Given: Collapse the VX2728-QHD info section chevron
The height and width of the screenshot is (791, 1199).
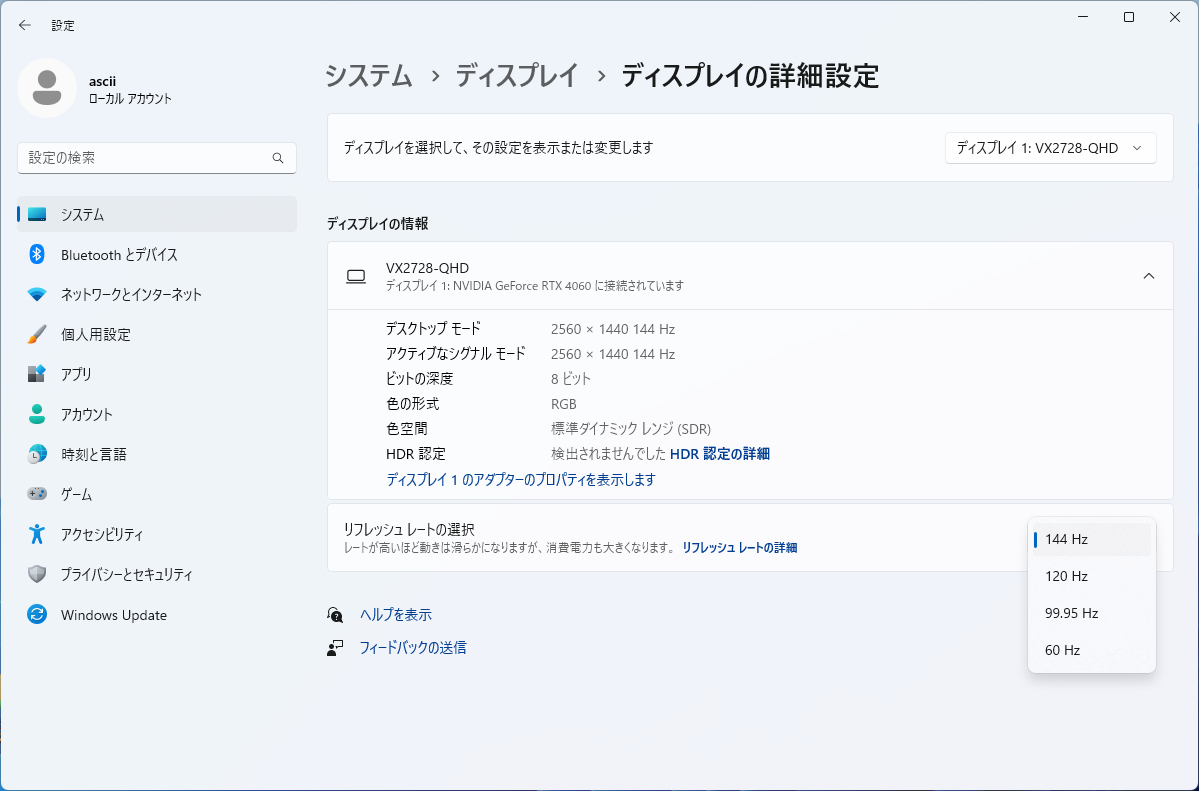Looking at the screenshot, I should 1149,276.
